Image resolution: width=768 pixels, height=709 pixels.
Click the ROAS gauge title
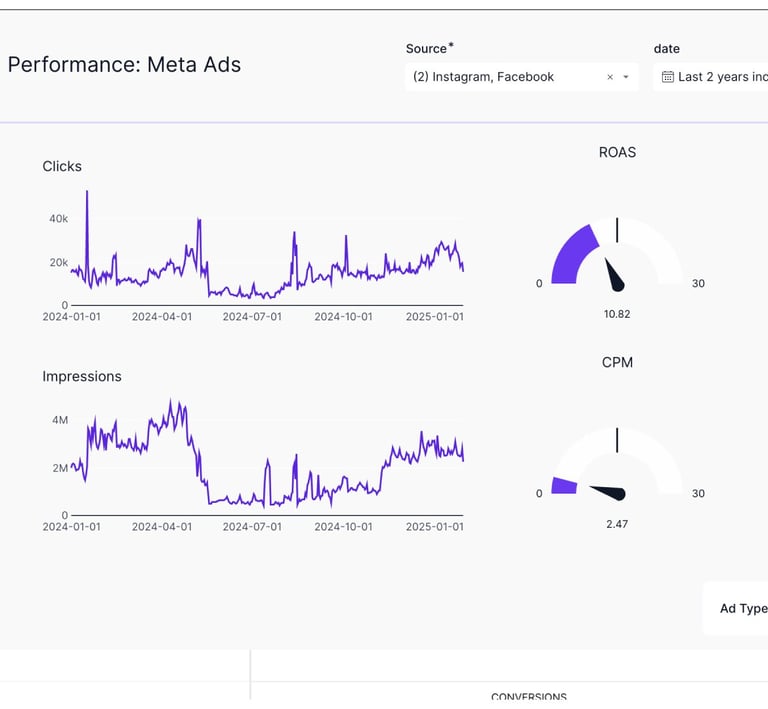pyautogui.click(x=617, y=152)
